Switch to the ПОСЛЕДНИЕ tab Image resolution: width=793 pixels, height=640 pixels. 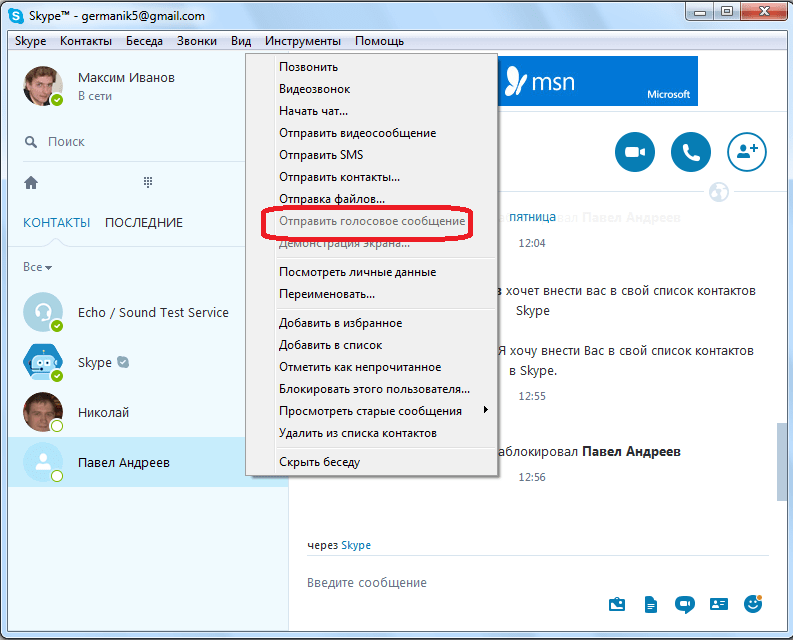tap(144, 223)
